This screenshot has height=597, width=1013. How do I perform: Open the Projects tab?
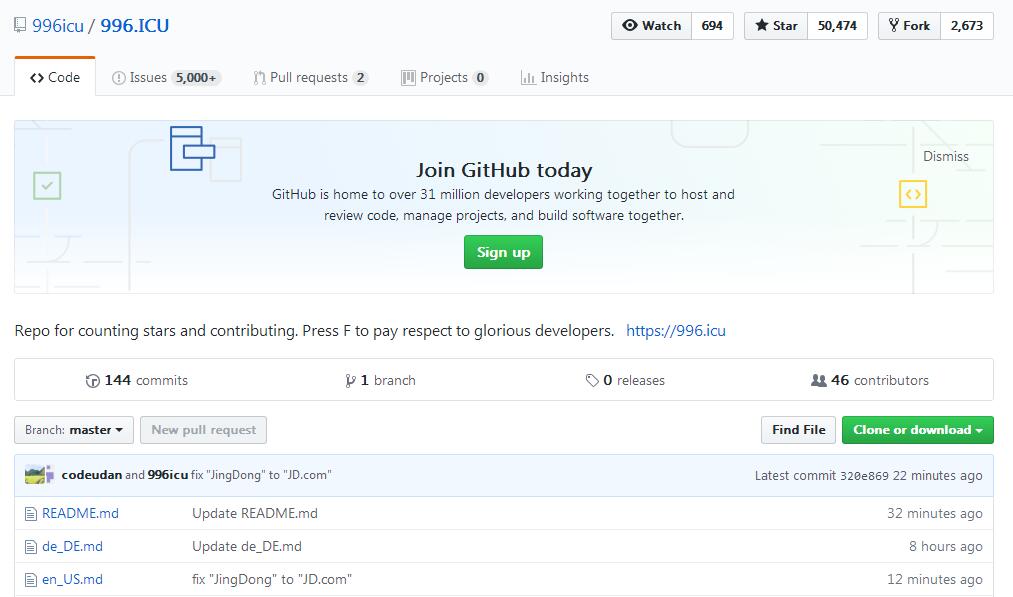tap(444, 78)
